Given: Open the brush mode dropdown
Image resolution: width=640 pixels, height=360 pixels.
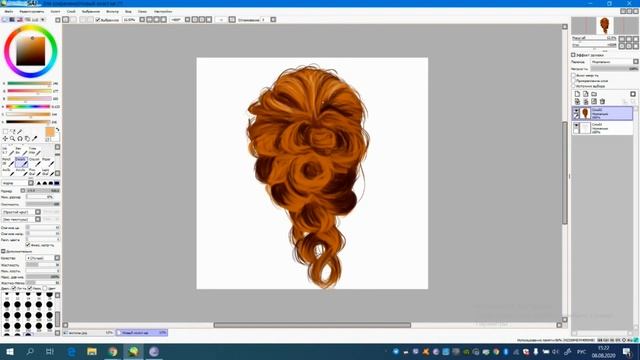Looking at the screenshot, I should point(18,183).
